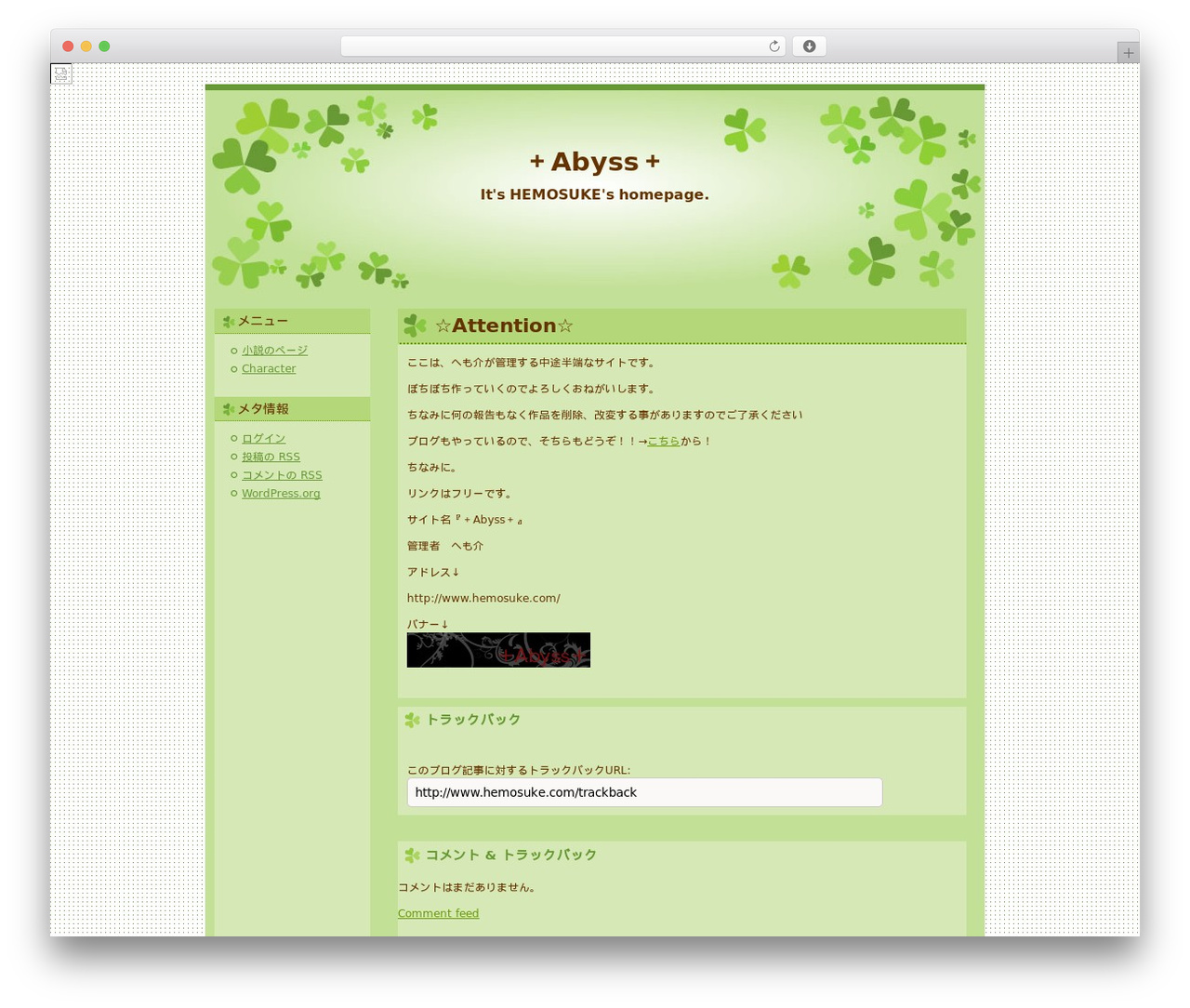Follow the こちら blog link

click(664, 441)
